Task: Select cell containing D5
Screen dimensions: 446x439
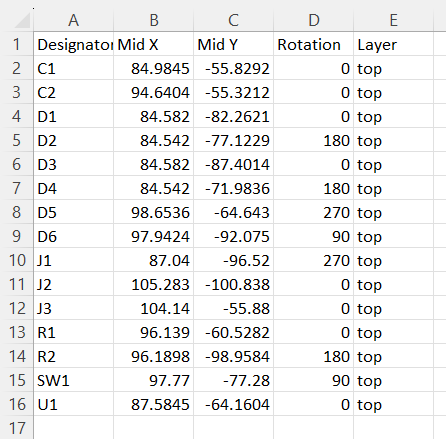Action: 74,212
